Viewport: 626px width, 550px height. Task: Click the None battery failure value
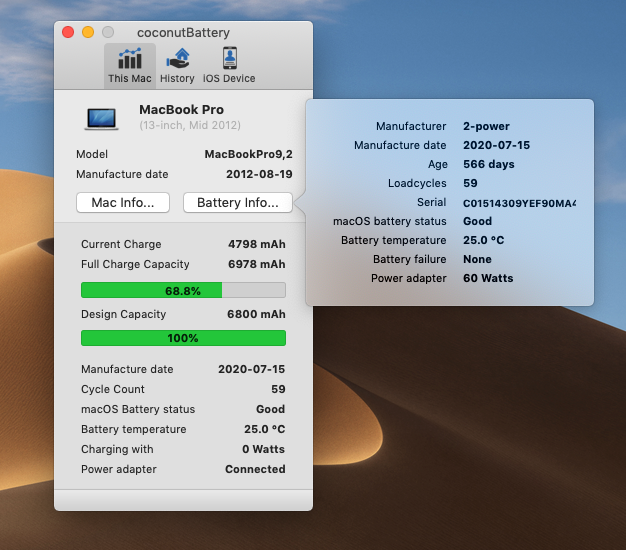click(x=477, y=259)
